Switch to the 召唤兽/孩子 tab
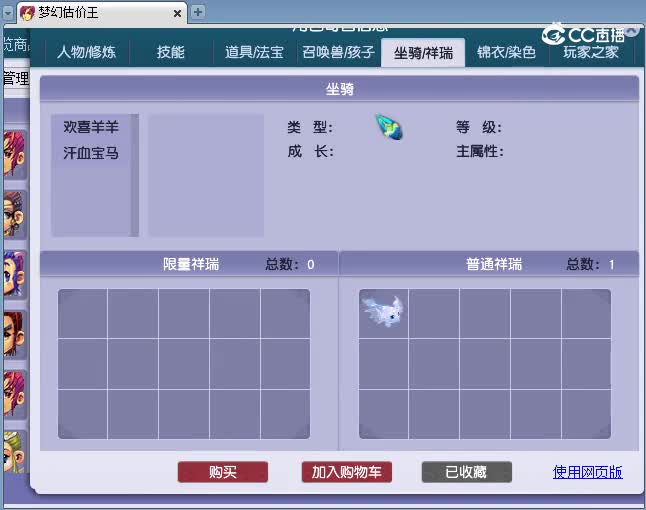Viewport: 646px width, 510px height. pos(338,53)
